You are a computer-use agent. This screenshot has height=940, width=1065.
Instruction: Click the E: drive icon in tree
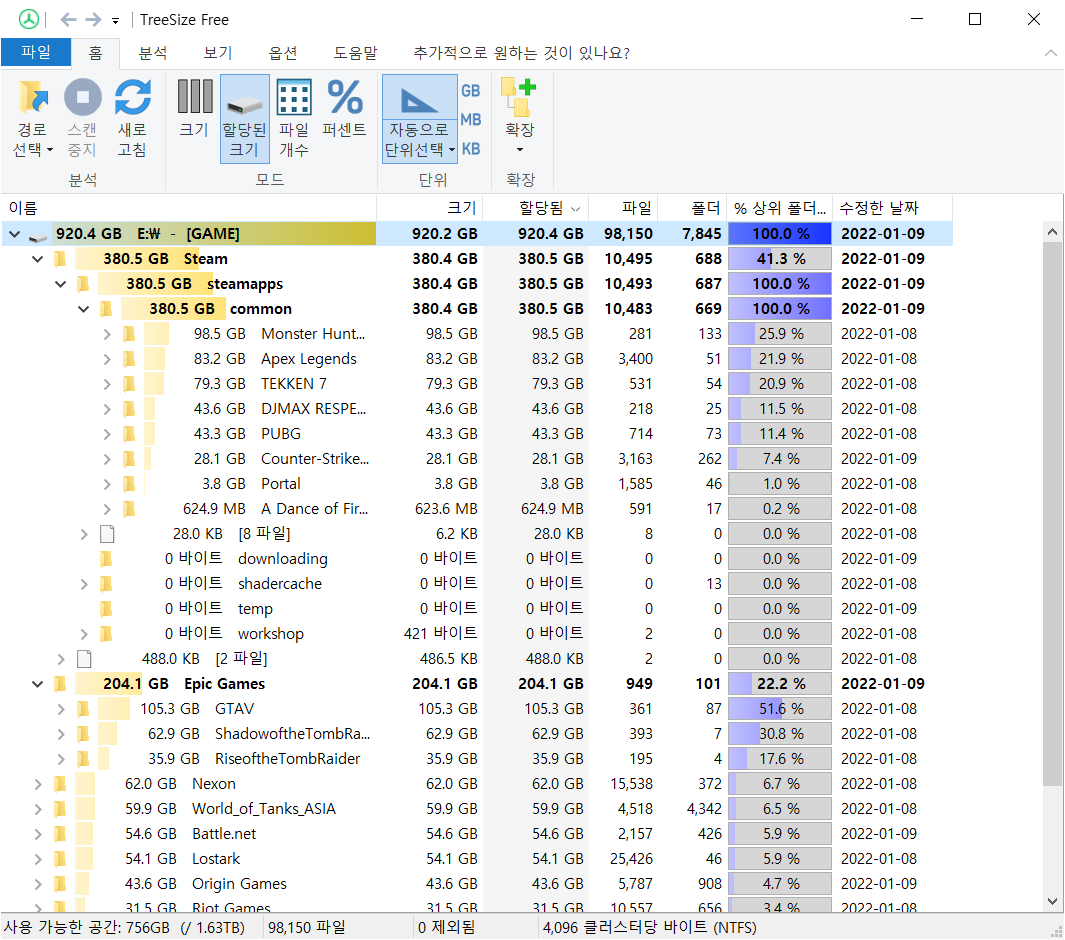(x=38, y=236)
